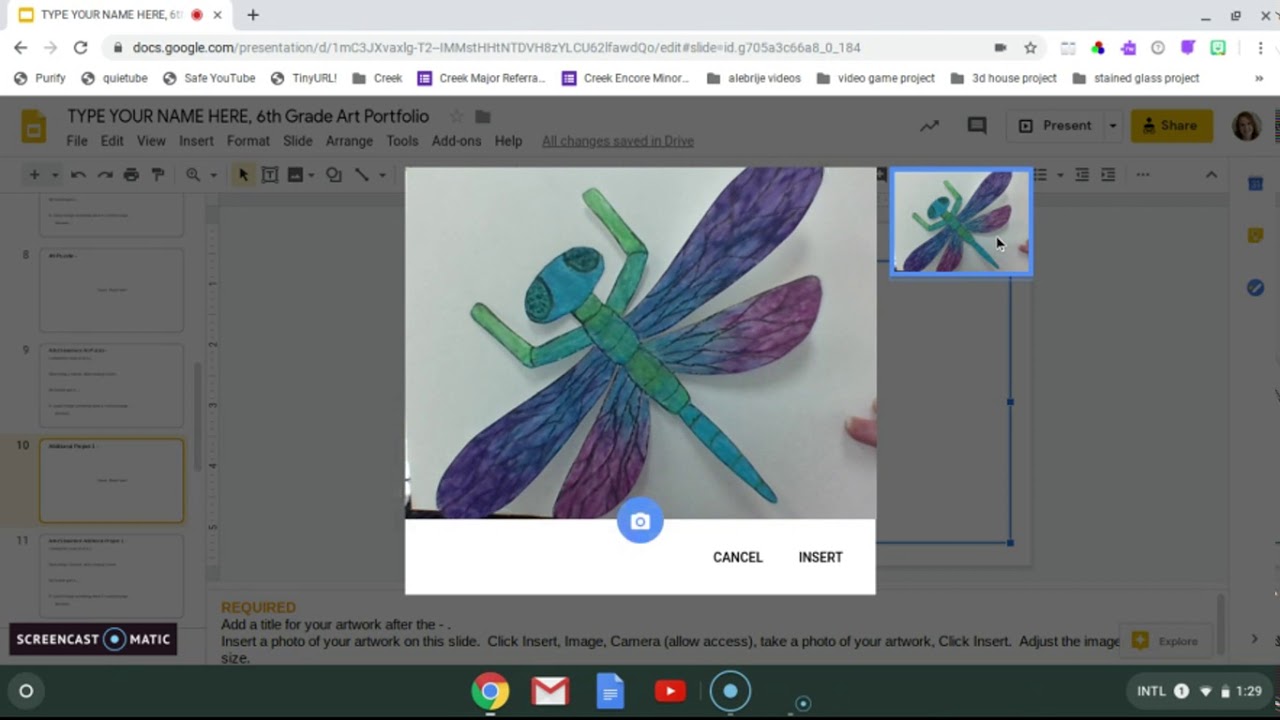Click the yellow Share button

tap(1171, 126)
